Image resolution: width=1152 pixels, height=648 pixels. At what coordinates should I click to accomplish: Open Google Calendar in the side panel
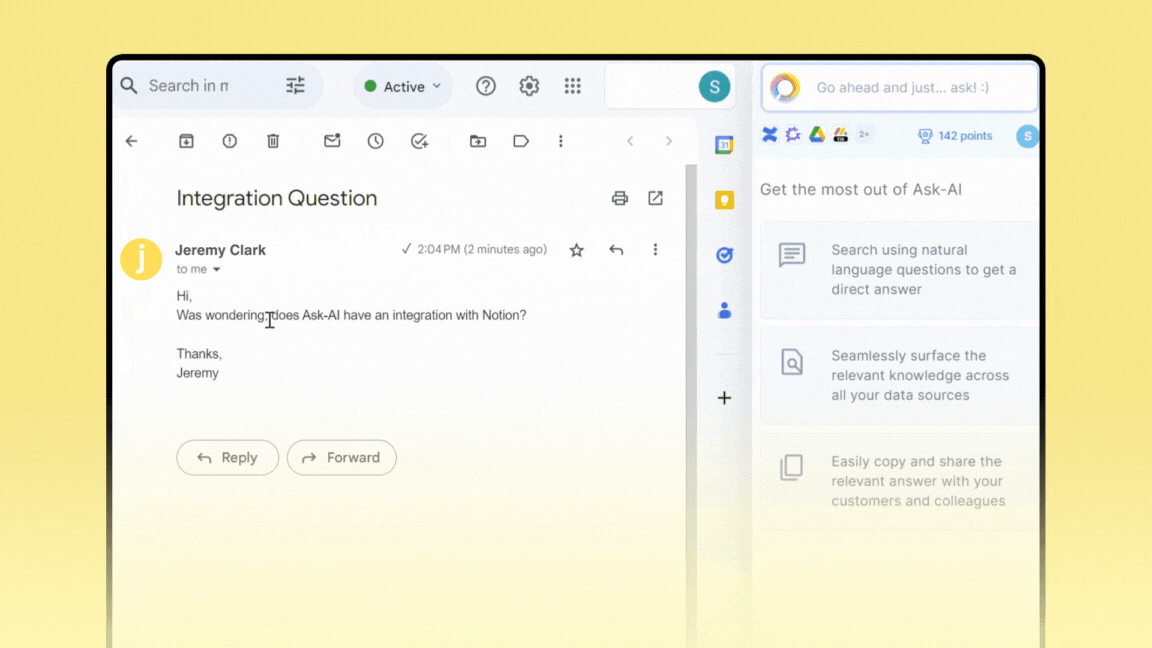(724, 145)
